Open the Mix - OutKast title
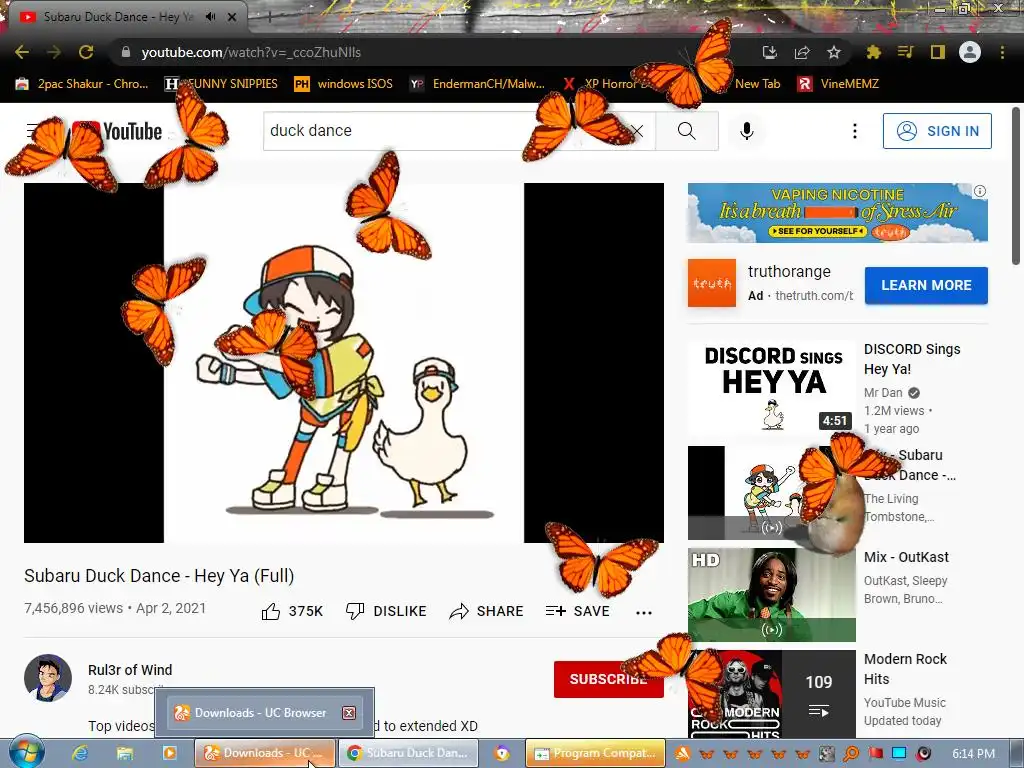This screenshot has height=768, width=1024. (906, 557)
